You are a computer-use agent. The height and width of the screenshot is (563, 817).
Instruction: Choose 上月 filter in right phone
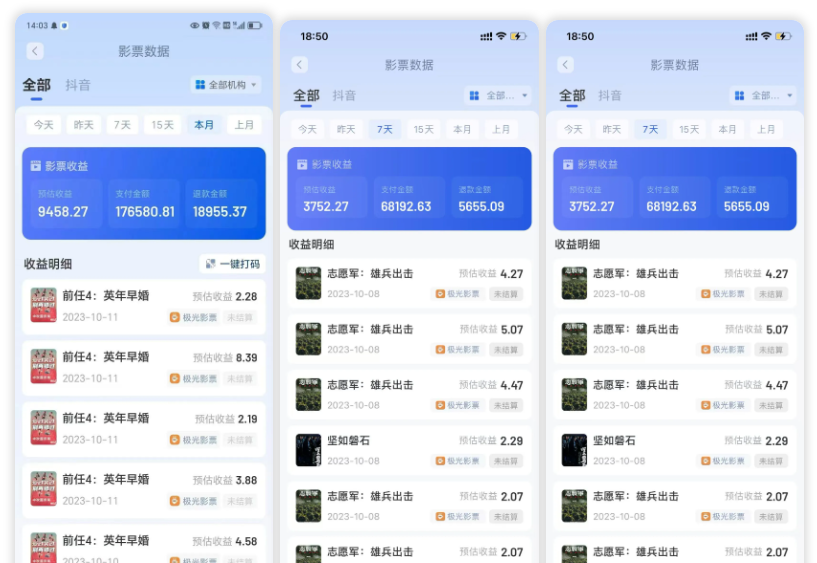click(x=766, y=129)
